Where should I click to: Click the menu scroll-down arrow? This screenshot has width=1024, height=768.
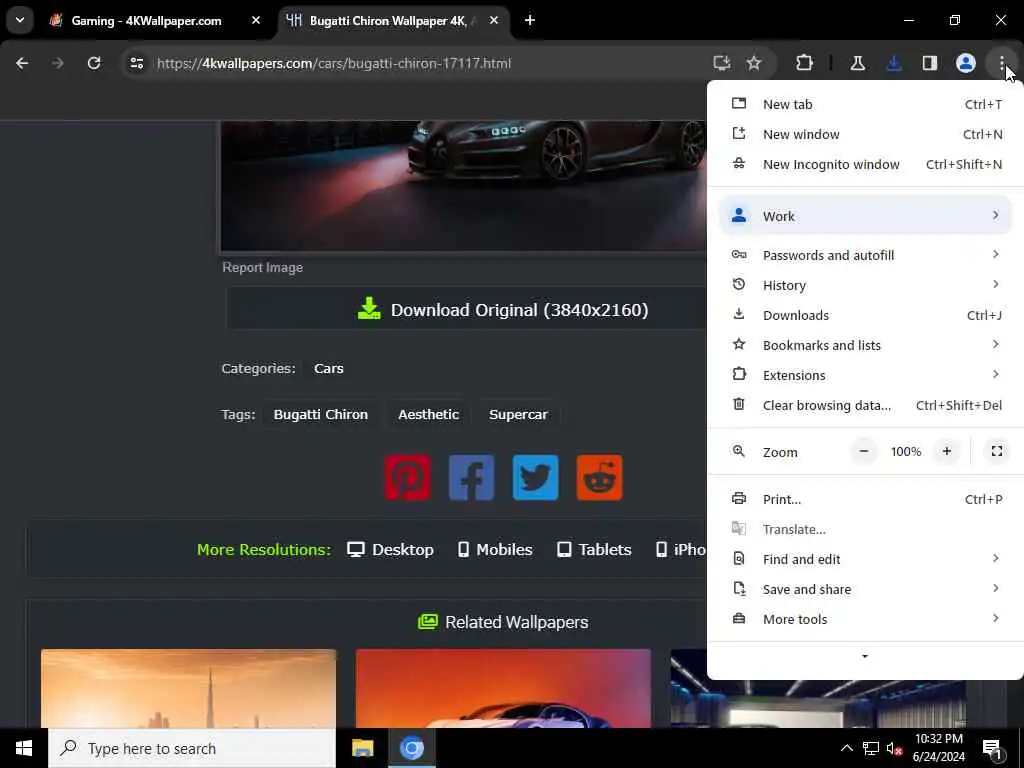(x=865, y=656)
